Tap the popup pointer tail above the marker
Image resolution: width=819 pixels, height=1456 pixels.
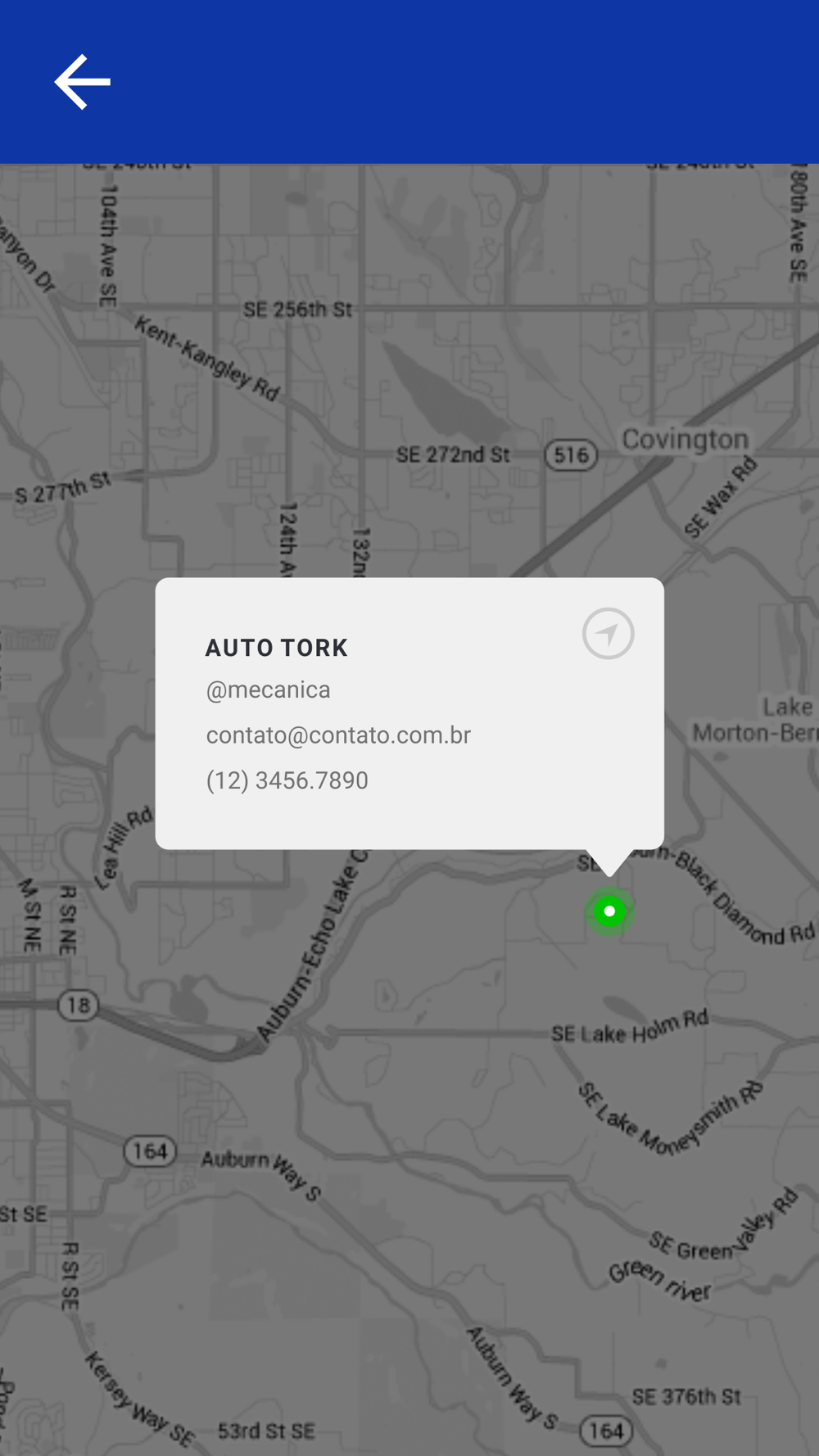click(609, 861)
